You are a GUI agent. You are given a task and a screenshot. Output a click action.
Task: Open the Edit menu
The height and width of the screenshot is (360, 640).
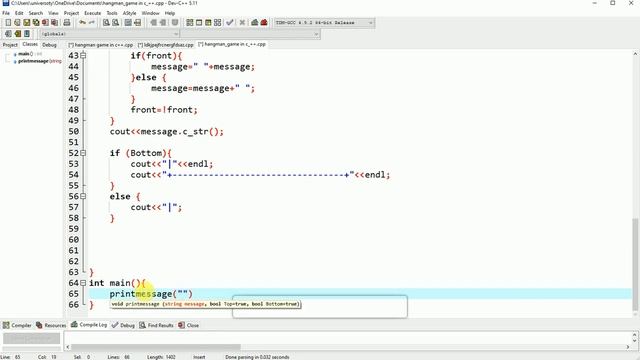click(x=19, y=13)
